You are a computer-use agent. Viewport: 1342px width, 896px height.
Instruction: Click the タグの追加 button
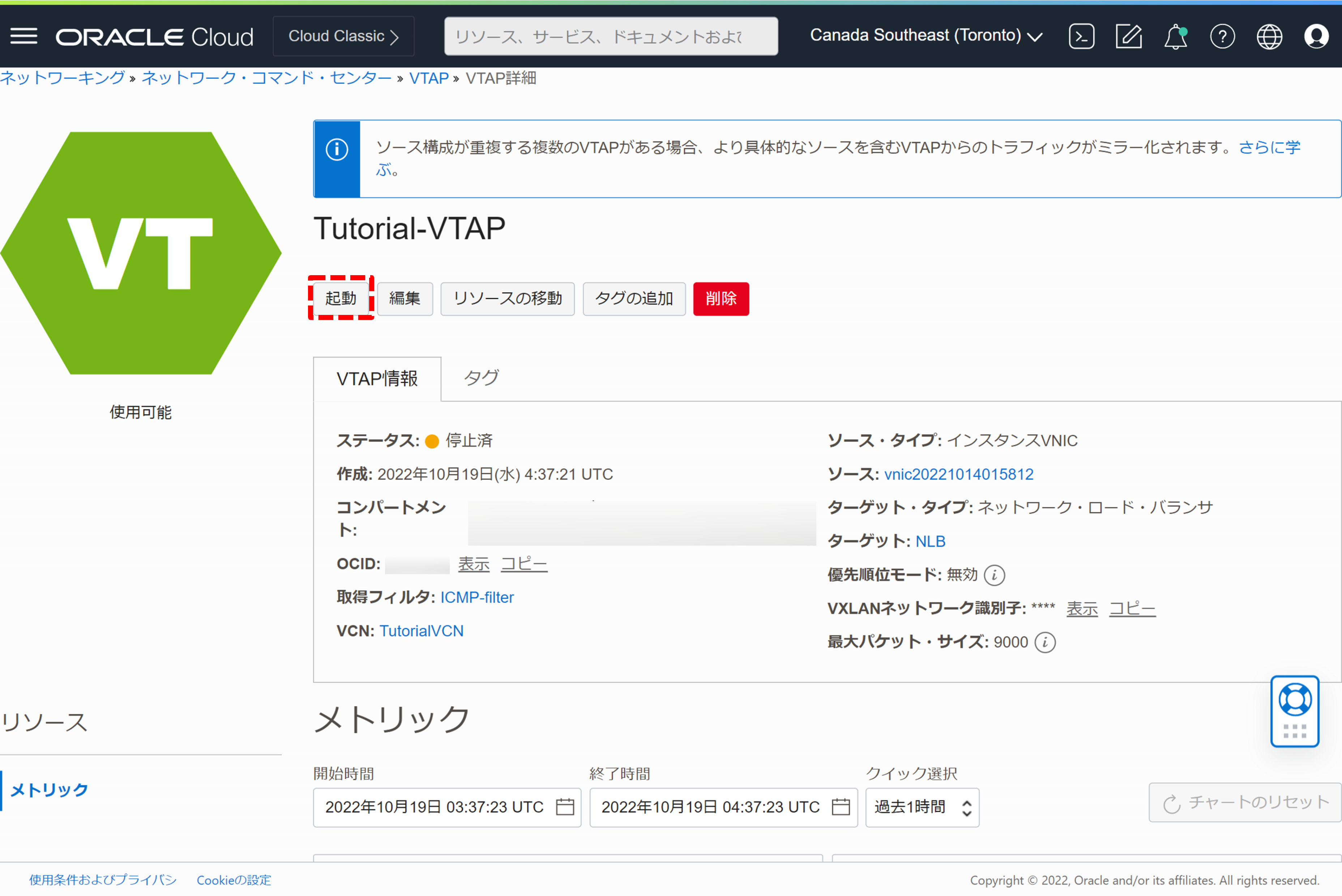634,298
